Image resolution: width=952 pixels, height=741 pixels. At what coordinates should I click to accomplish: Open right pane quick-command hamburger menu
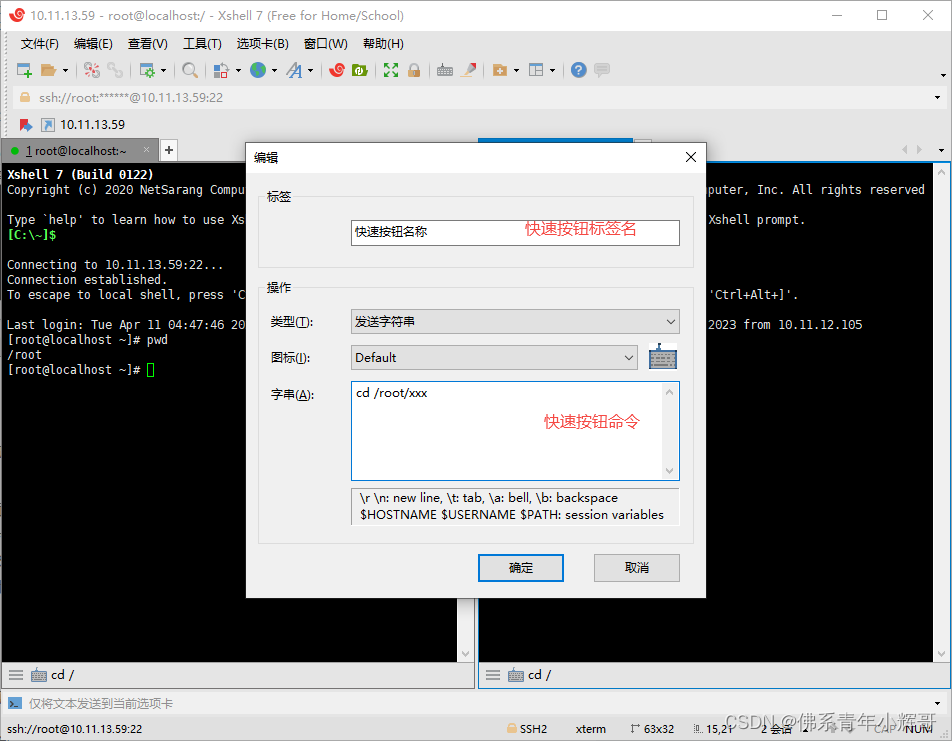(494, 675)
